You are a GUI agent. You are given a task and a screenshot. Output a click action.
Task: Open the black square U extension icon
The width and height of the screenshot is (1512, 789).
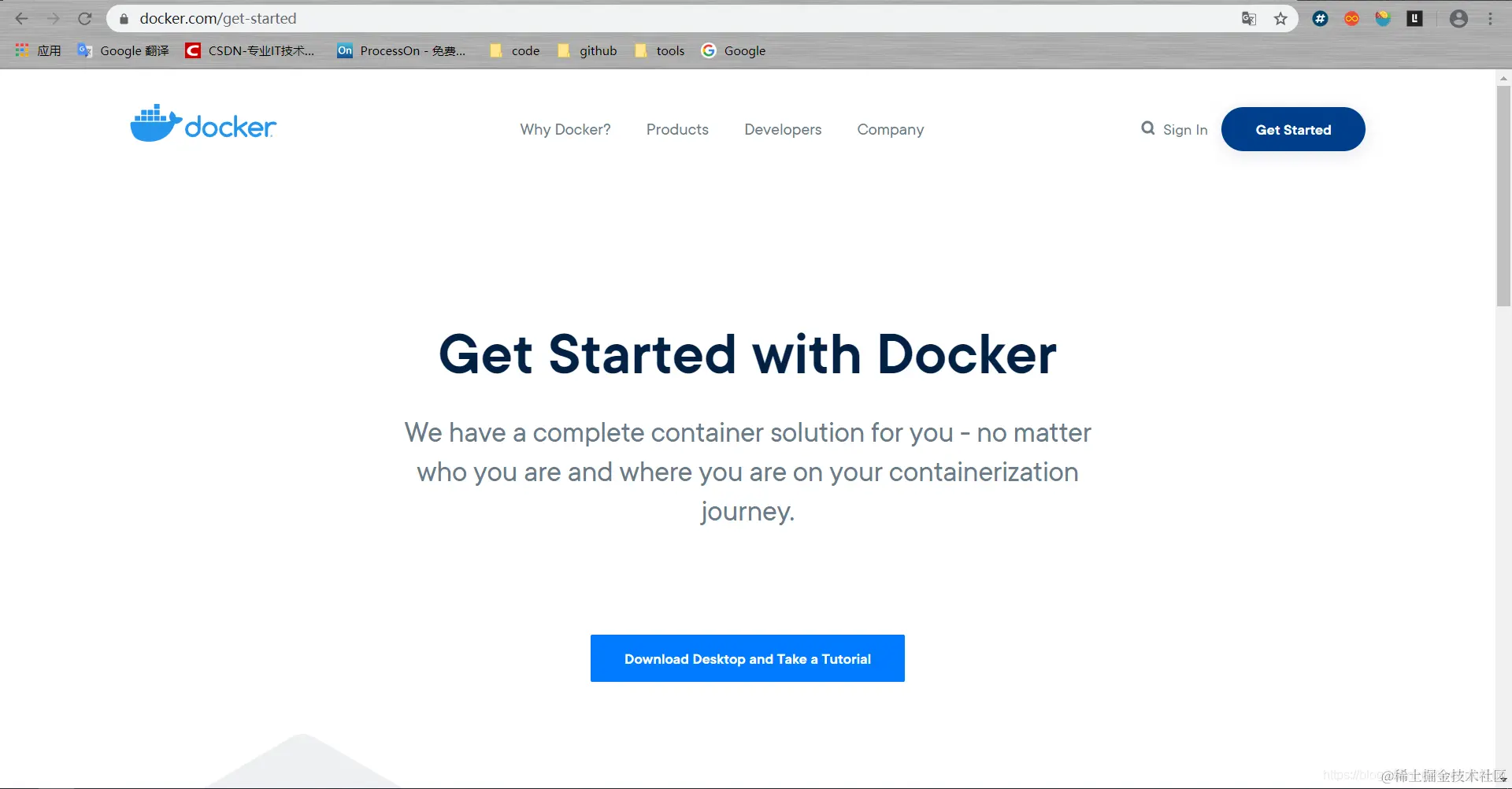[1415, 19]
